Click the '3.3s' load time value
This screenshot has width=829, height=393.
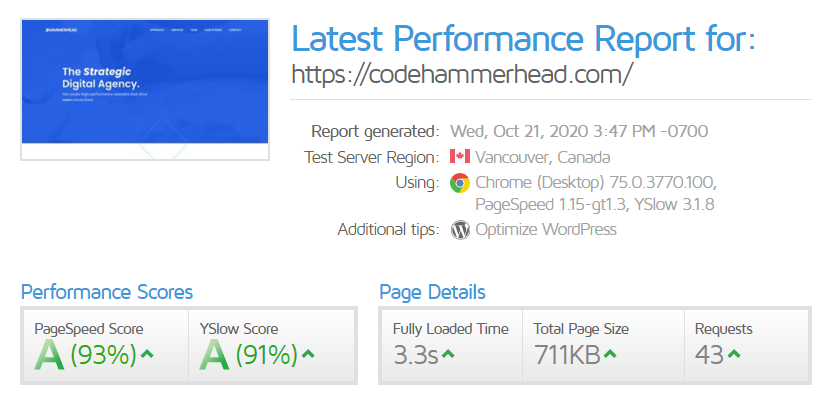[x=416, y=355]
